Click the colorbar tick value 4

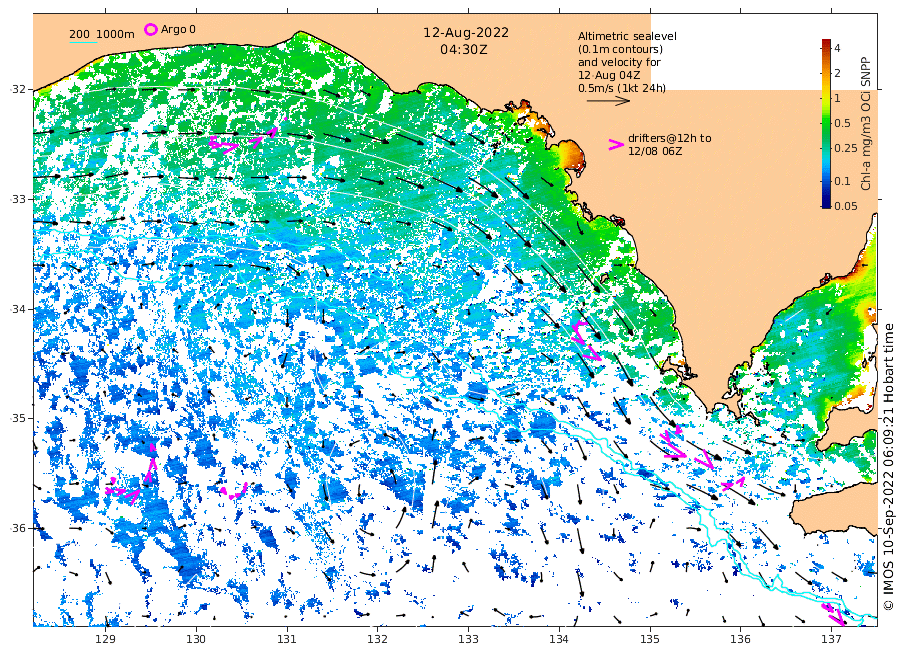coord(837,48)
